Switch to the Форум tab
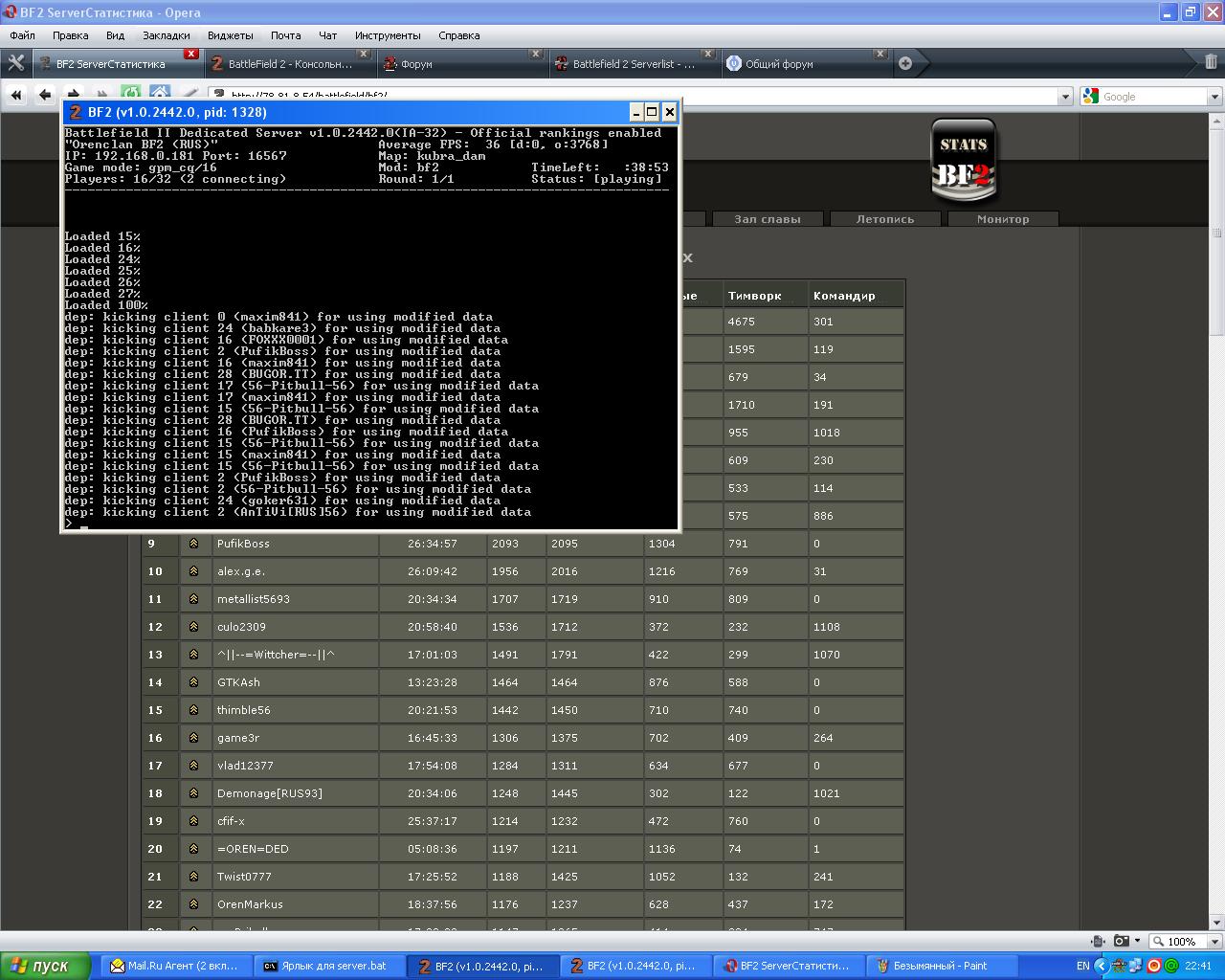The width and height of the screenshot is (1225, 980). coord(461,63)
